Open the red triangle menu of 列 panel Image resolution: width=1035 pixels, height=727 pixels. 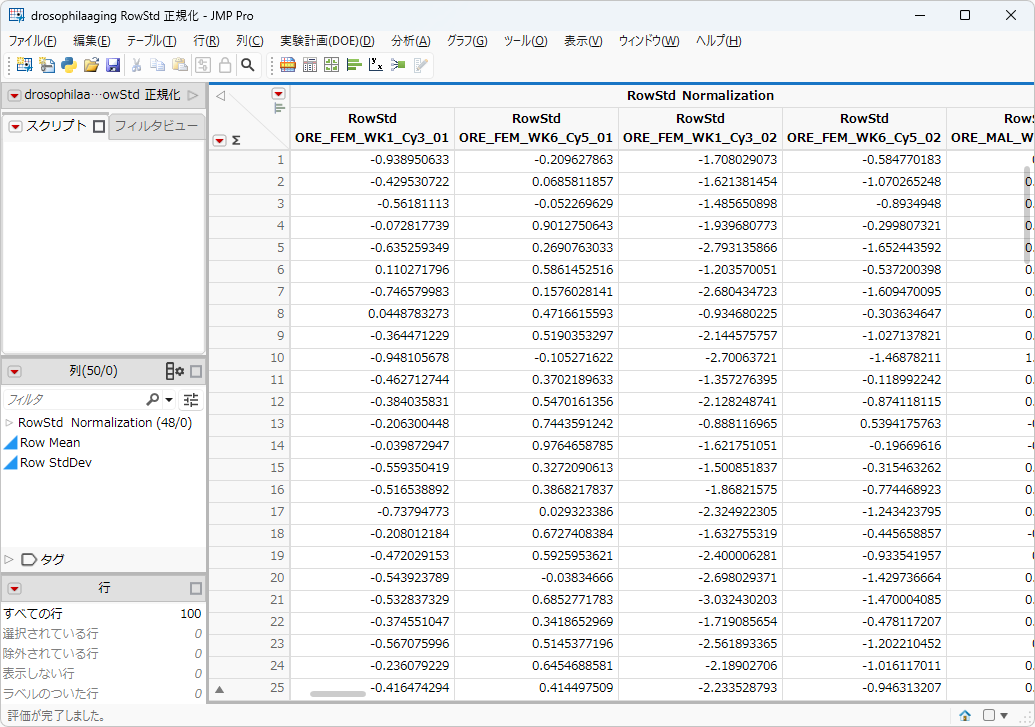click(x=14, y=372)
